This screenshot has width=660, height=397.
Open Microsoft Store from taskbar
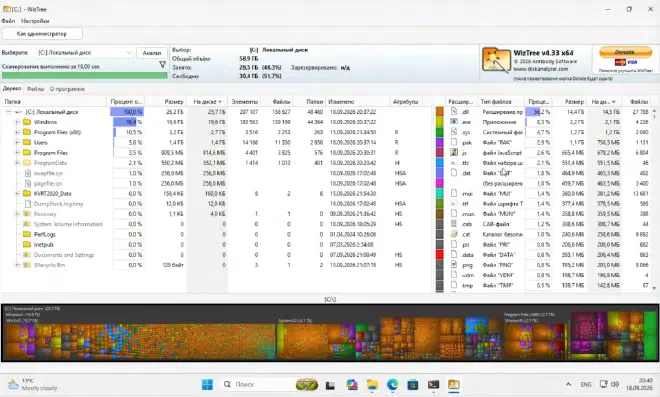tap(413, 384)
